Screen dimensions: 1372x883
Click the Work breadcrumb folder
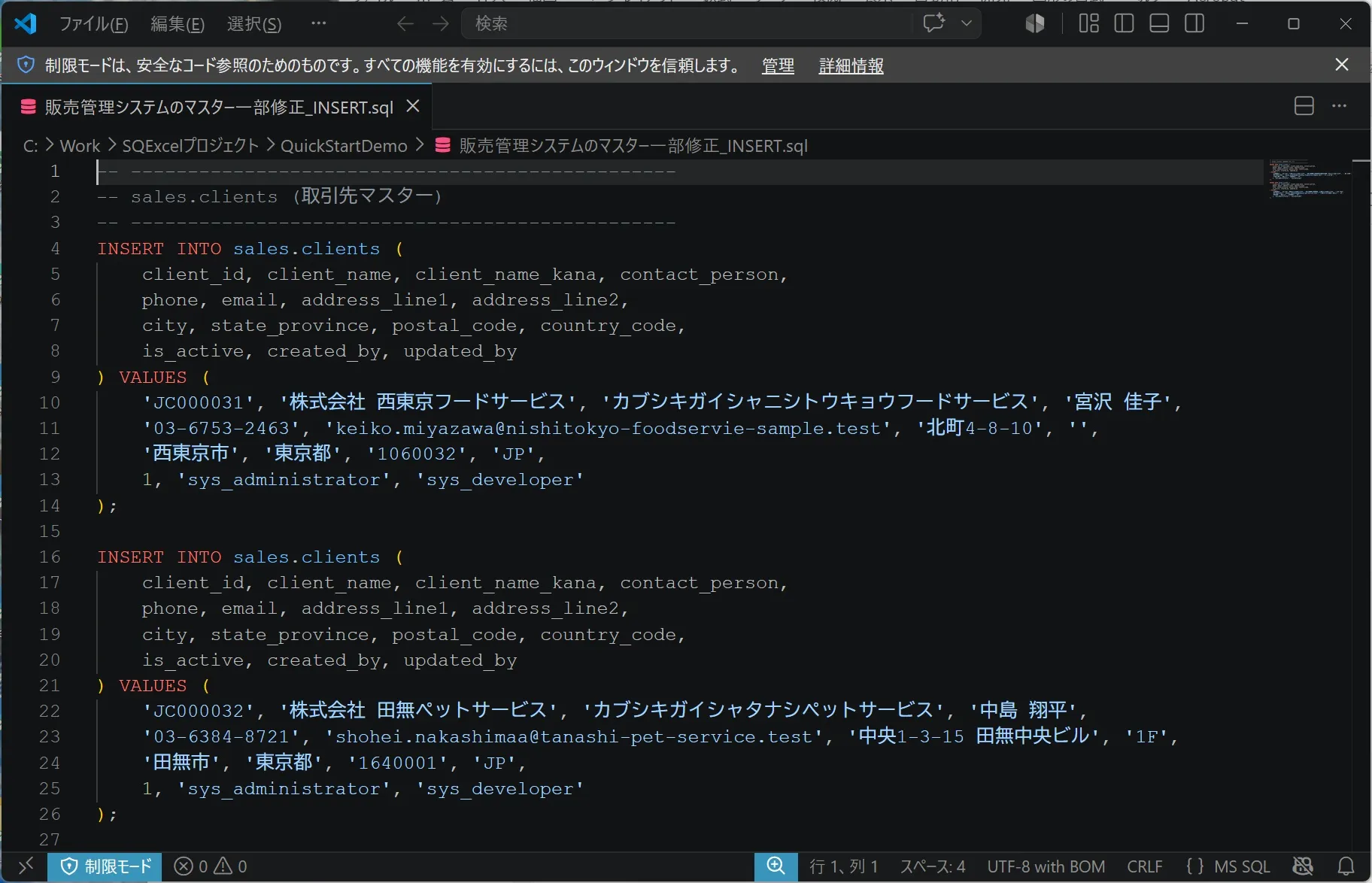[x=80, y=146]
